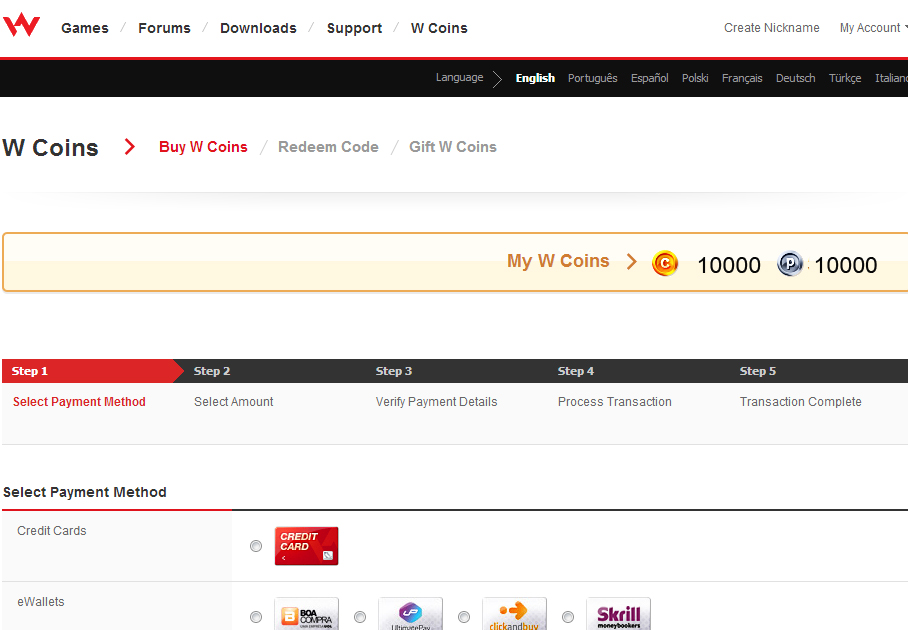Choose Français language
Image resolution: width=908 pixels, height=630 pixels.
coord(742,78)
